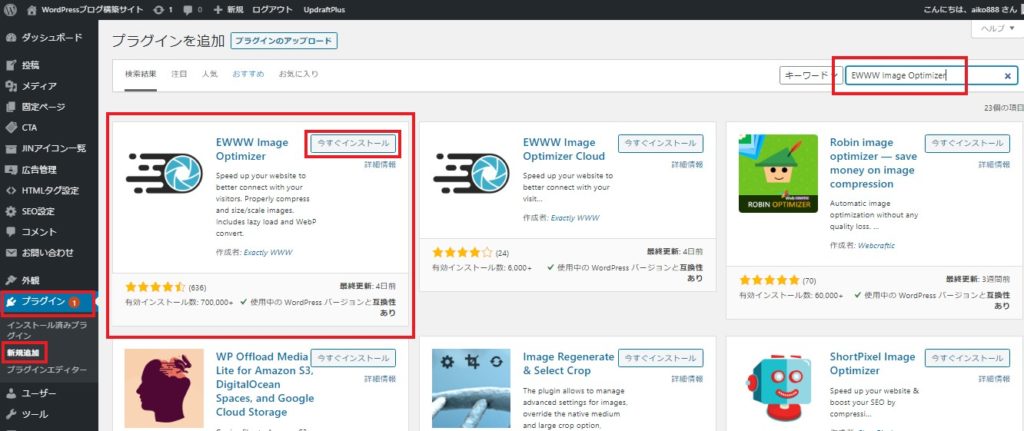Image resolution: width=1024 pixels, height=431 pixels.
Task: Click the WordPress logo icon in admin bar
Action: [10, 10]
